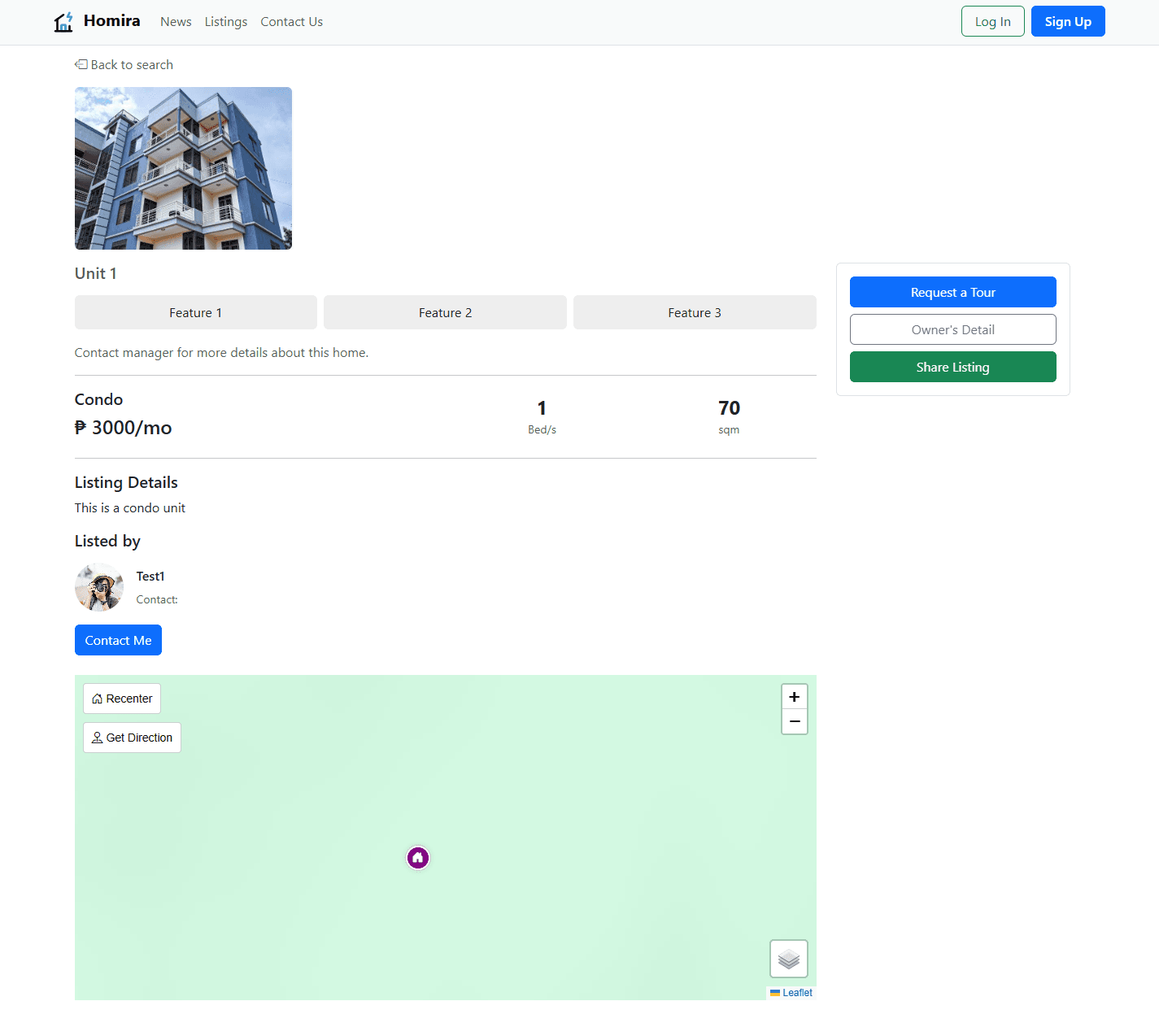
Task: Click the Unit 1 title text
Action: pyautogui.click(x=96, y=273)
